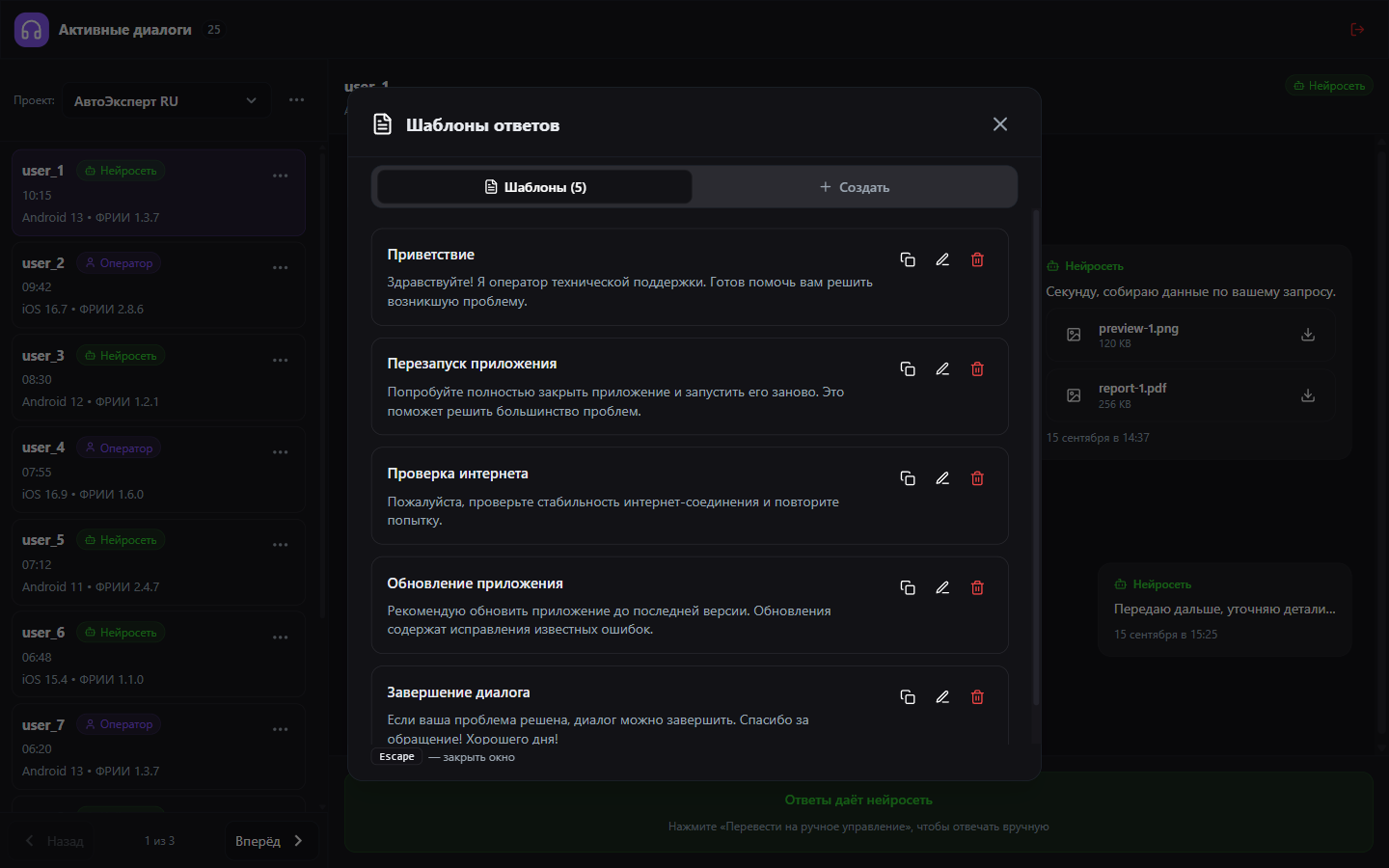Copy the Завершение диалога template
Viewport: 1389px width, 868px height.
pyautogui.click(x=908, y=697)
